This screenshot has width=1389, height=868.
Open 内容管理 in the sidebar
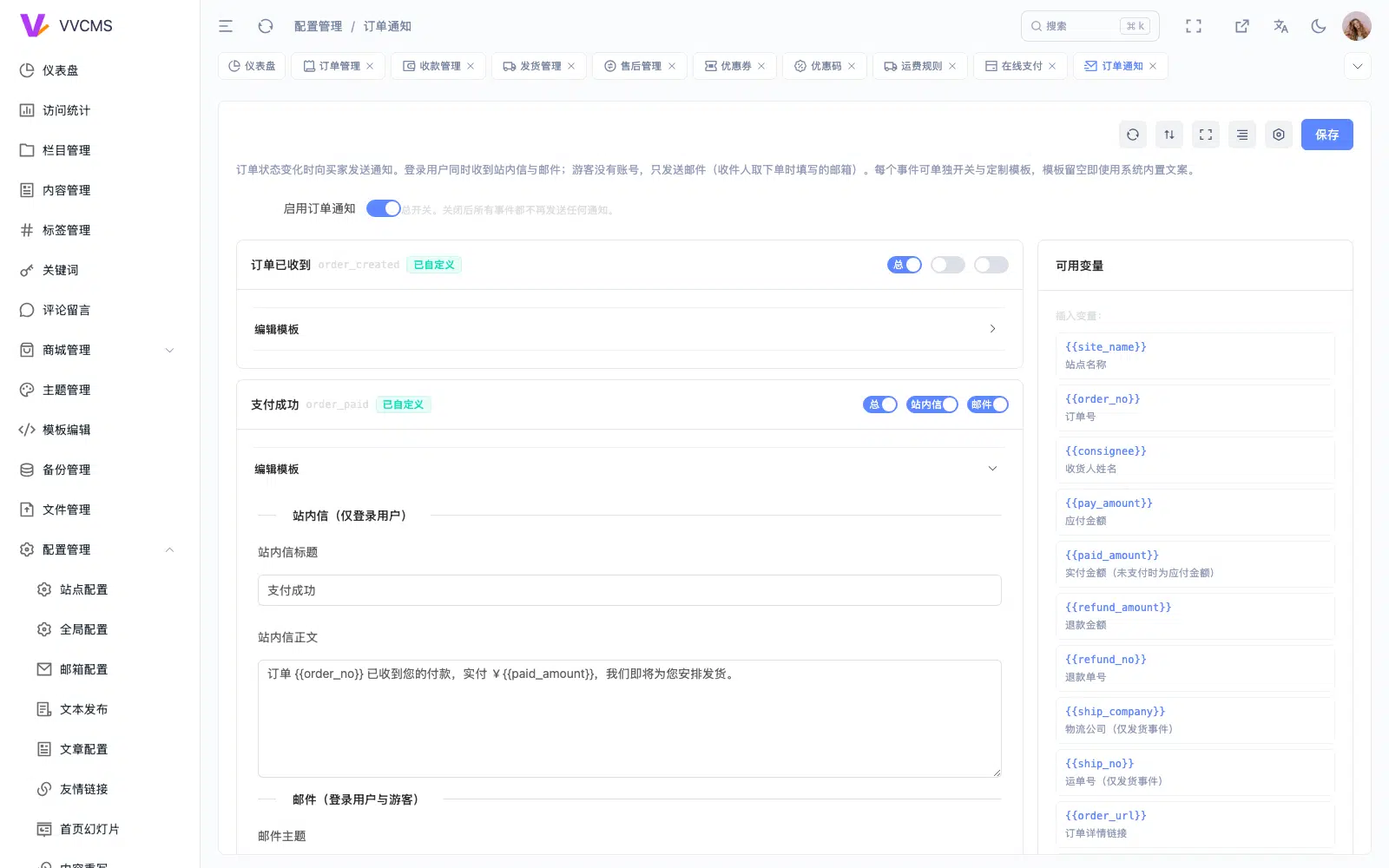[x=100, y=190]
